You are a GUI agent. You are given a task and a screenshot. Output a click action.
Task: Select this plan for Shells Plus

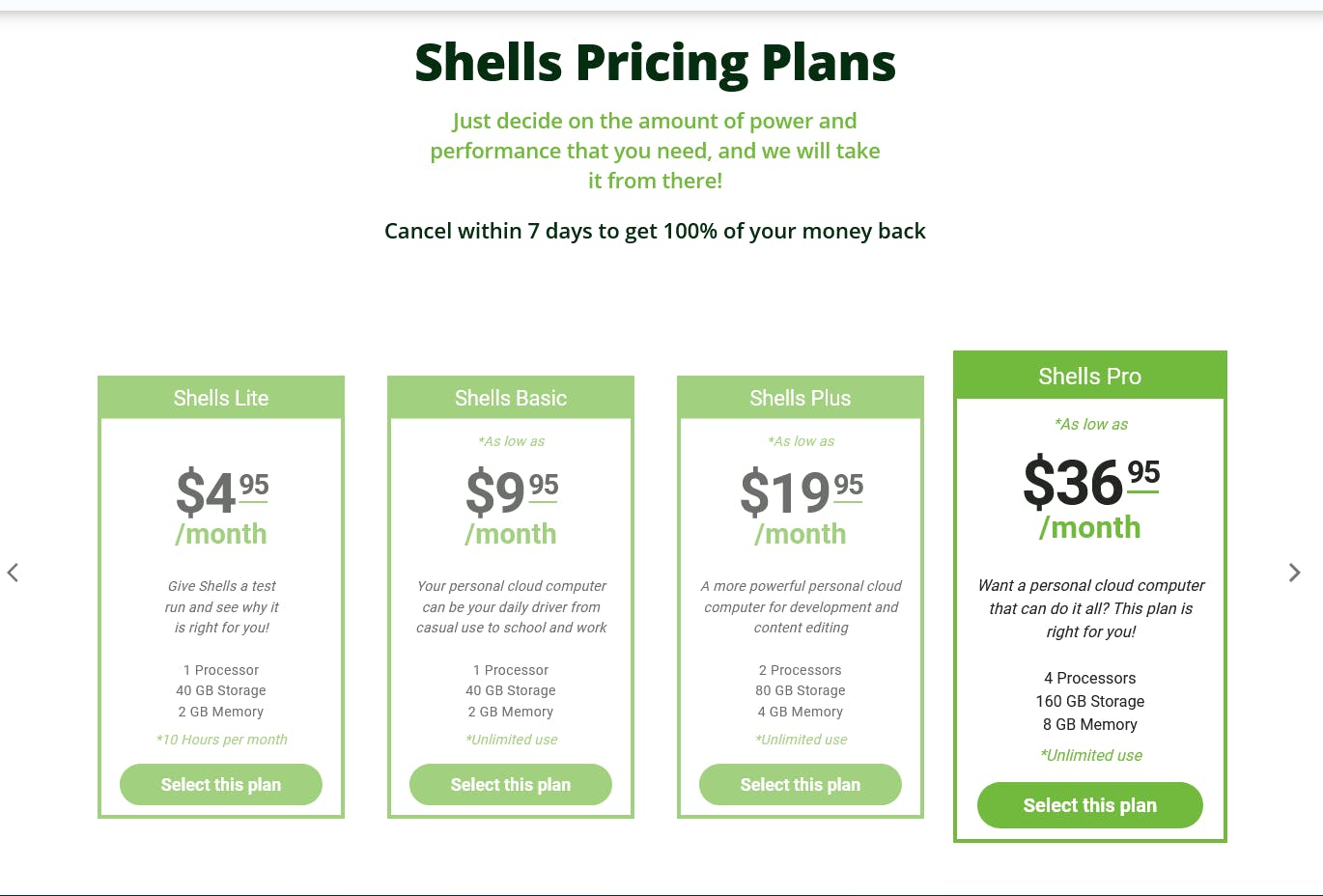(801, 784)
